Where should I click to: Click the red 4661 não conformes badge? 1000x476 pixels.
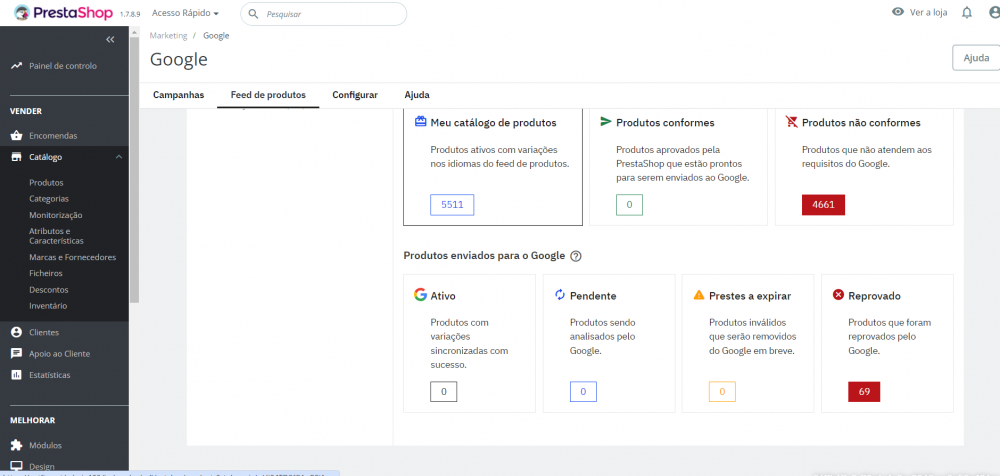point(823,205)
